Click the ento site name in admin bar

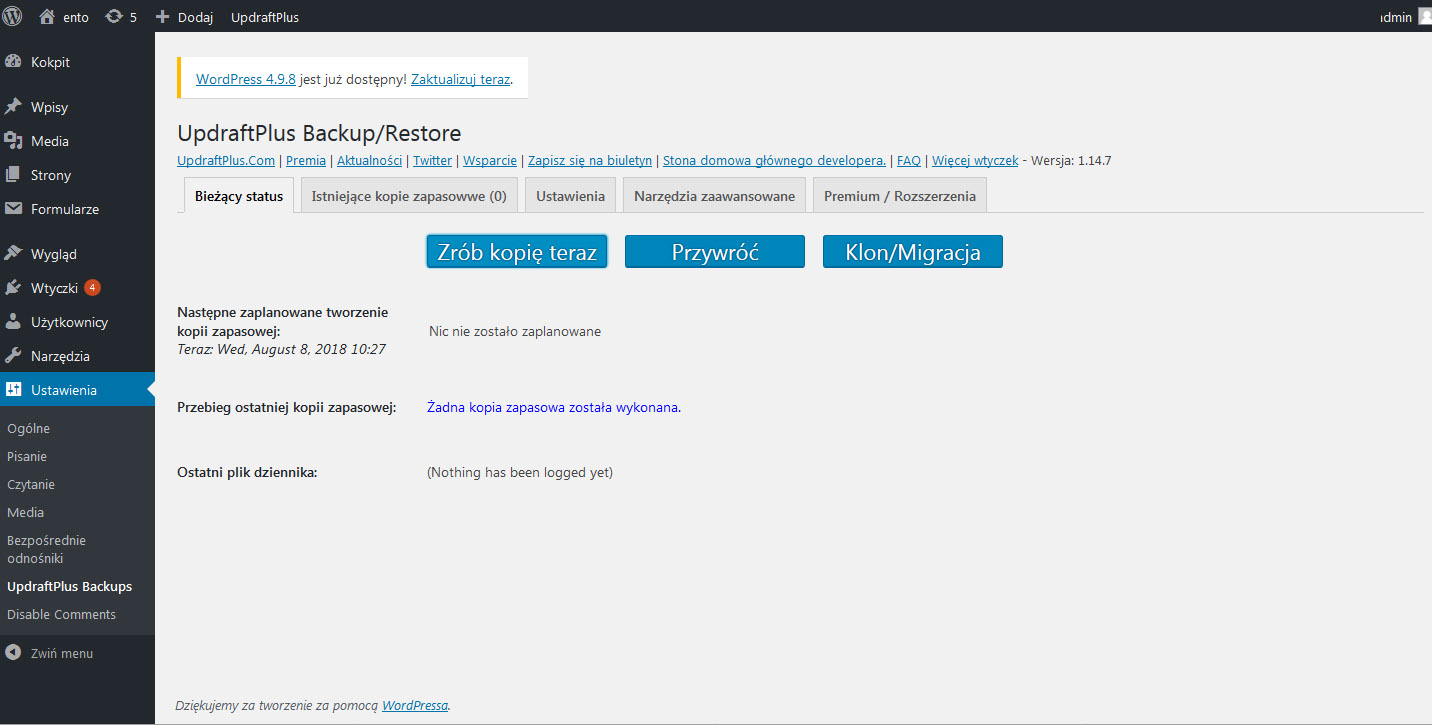pos(76,17)
